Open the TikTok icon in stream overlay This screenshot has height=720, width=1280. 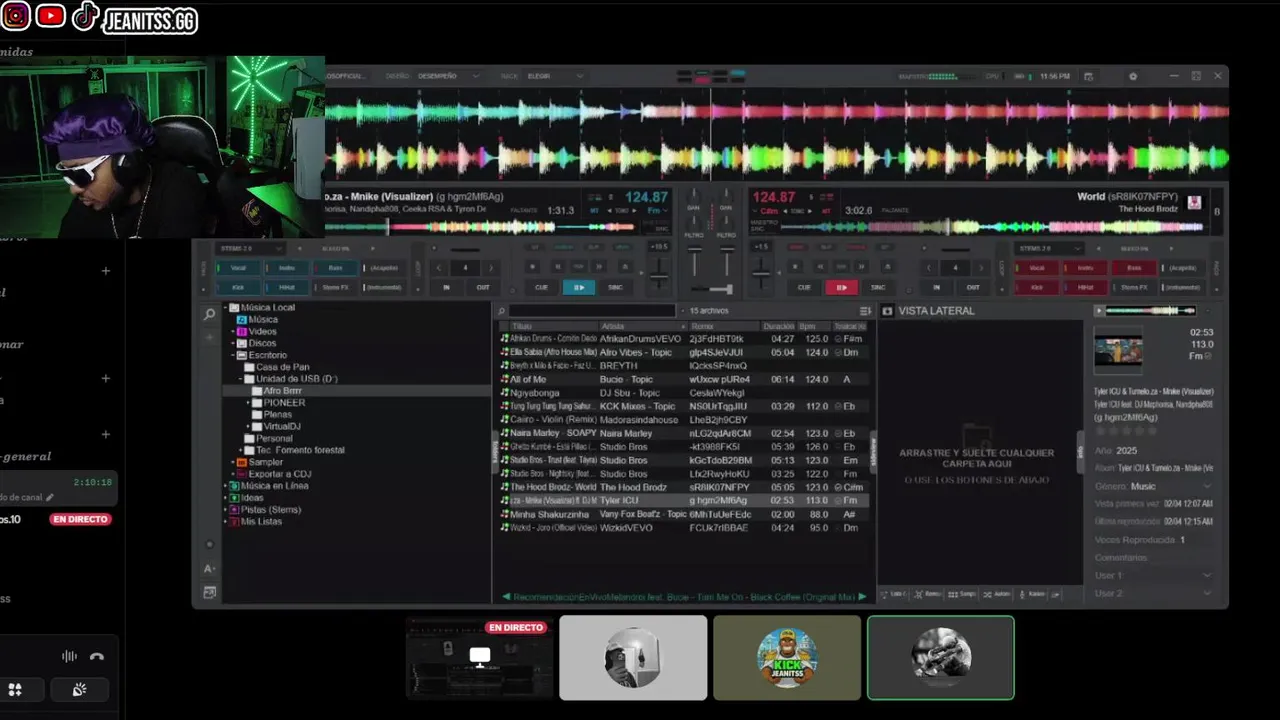tap(85, 16)
